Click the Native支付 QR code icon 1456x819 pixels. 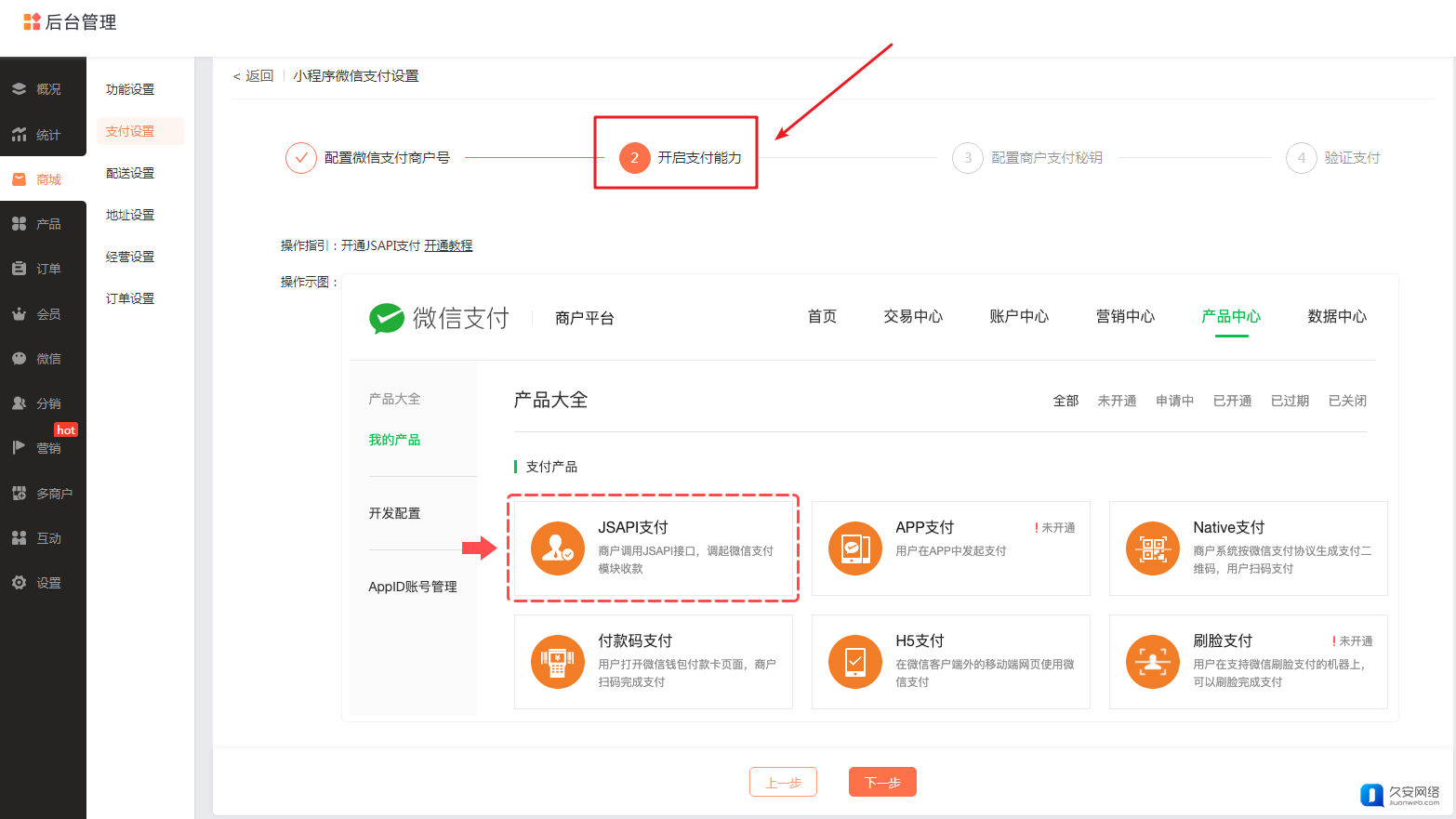click(x=1153, y=548)
